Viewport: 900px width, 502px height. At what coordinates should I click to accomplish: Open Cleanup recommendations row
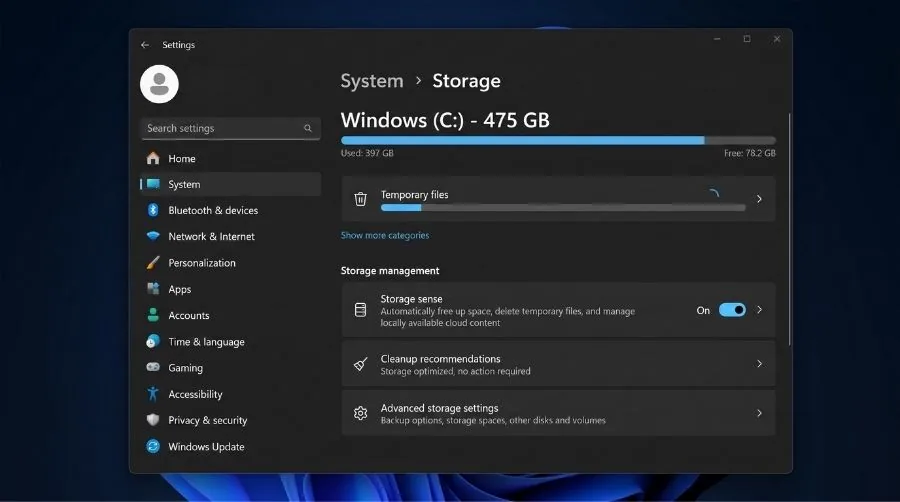click(558, 364)
